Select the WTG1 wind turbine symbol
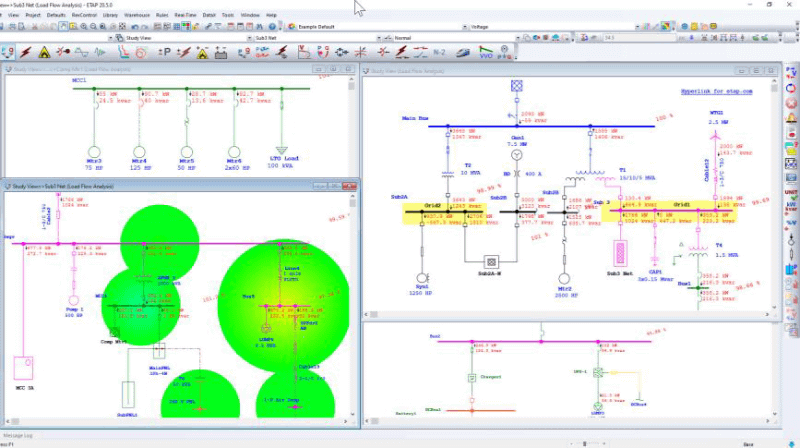This screenshot has height=448, width=800. [x=715, y=136]
